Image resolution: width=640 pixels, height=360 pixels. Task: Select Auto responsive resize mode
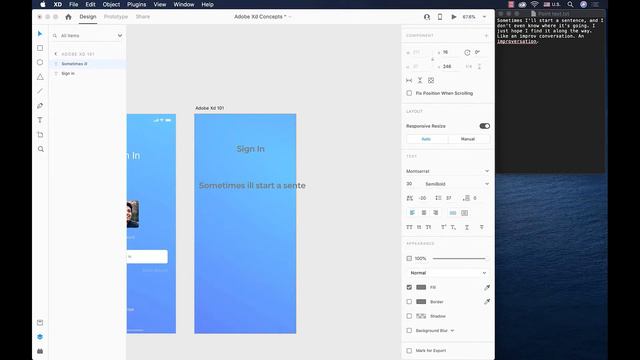(427, 139)
